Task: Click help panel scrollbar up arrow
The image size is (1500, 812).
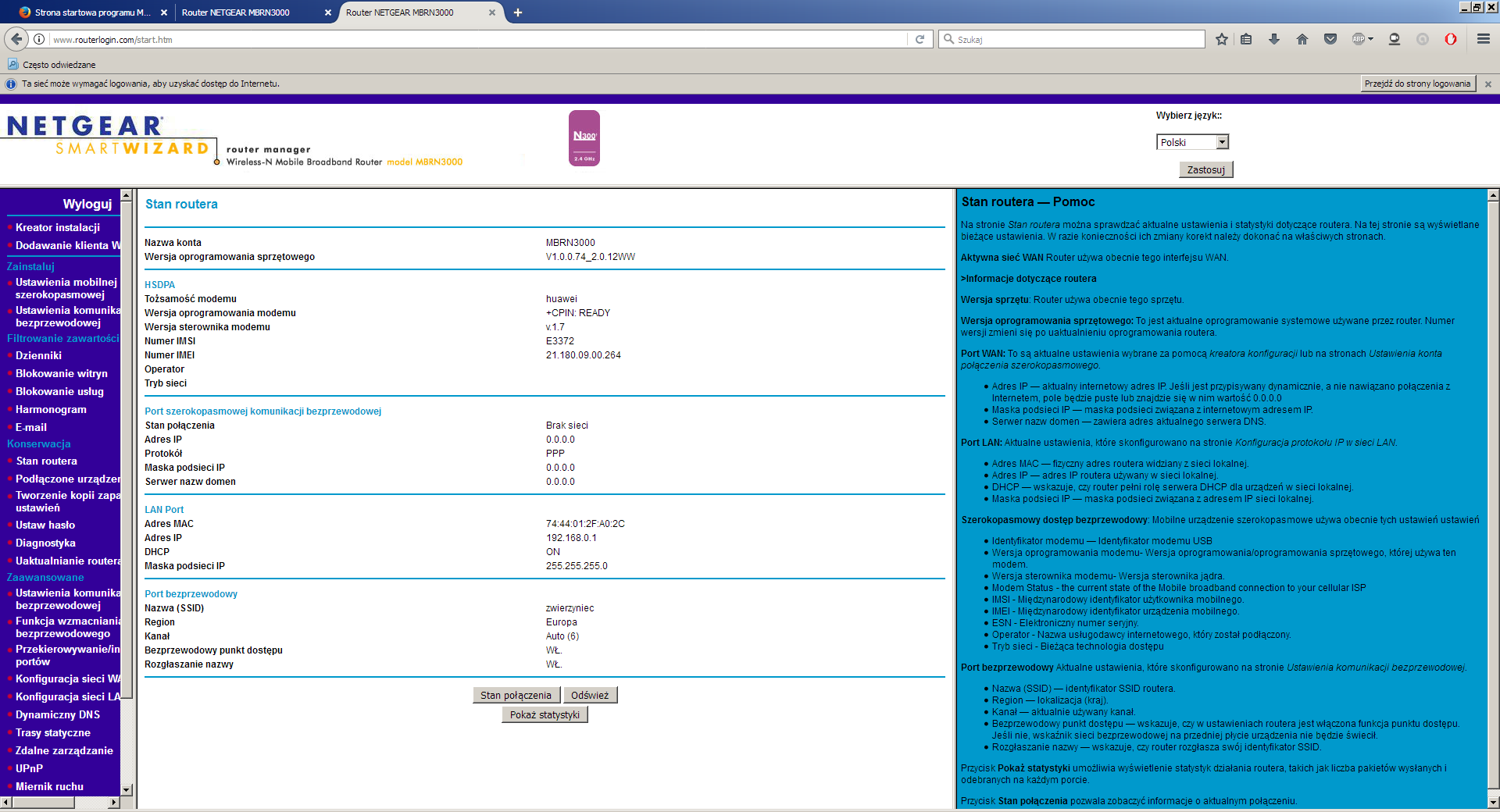Action: click(1493, 195)
